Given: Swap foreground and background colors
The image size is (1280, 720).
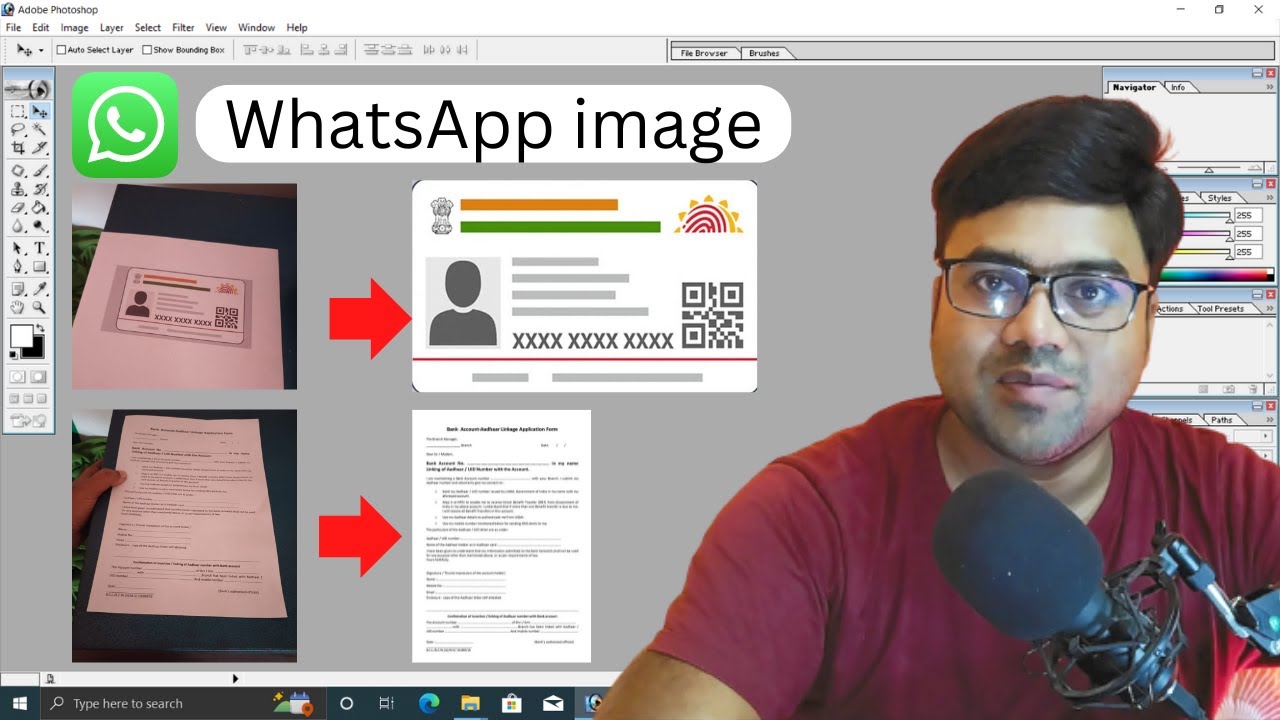Looking at the screenshot, I should pos(41,328).
